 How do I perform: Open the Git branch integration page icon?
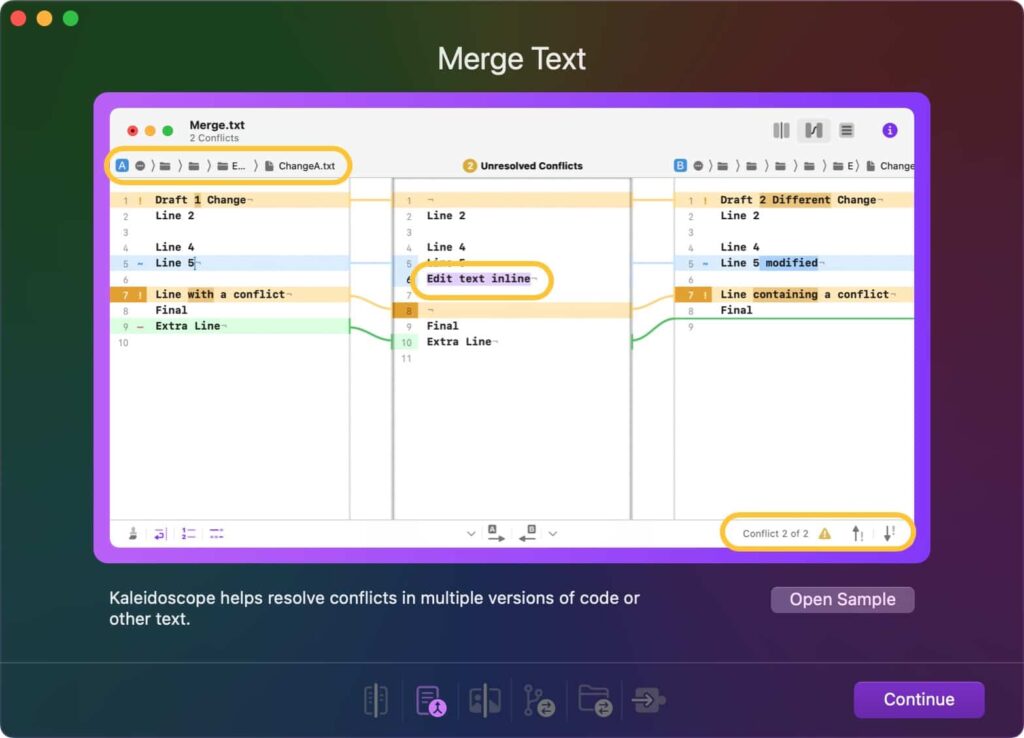[x=539, y=700]
